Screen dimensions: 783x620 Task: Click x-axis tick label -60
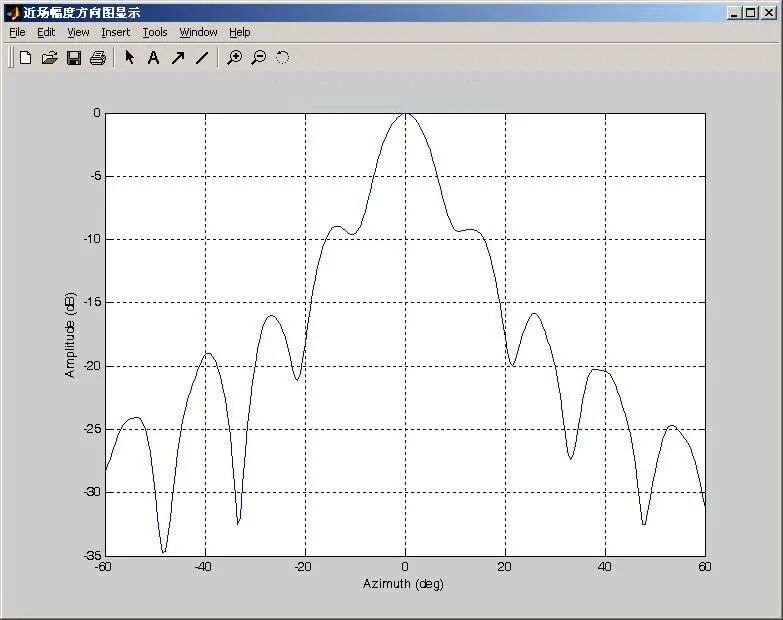103,567
